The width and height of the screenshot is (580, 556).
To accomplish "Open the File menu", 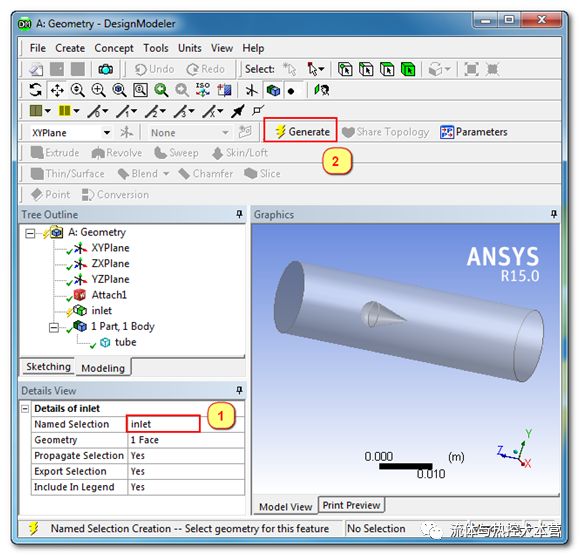I will pos(38,48).
